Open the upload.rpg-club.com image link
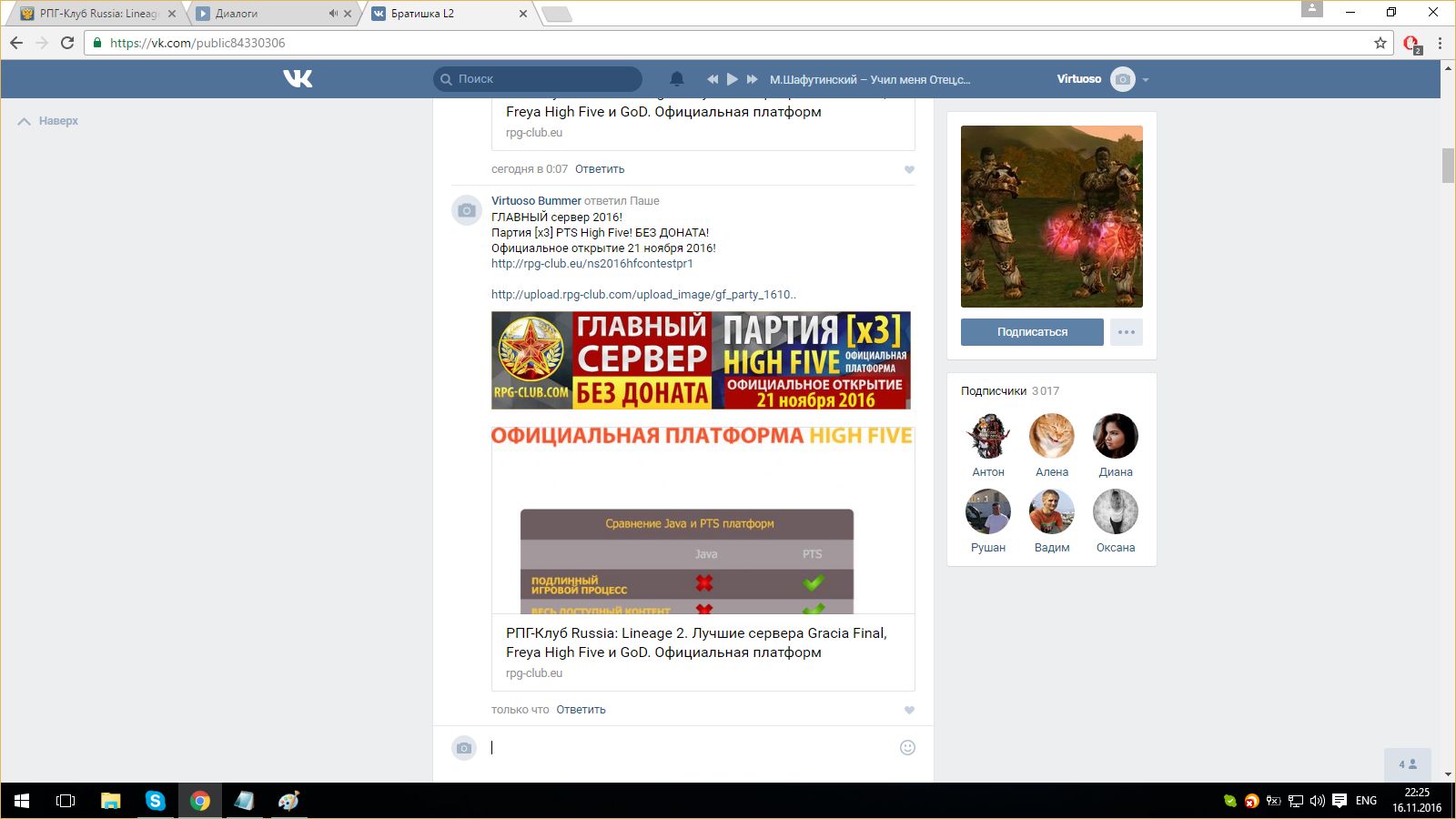 point(643,295)
